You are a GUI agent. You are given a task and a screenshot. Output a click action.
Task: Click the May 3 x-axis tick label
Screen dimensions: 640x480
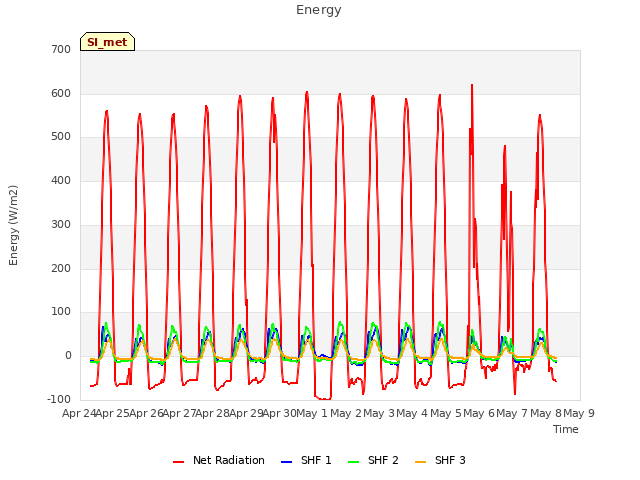tap(379, 413)
